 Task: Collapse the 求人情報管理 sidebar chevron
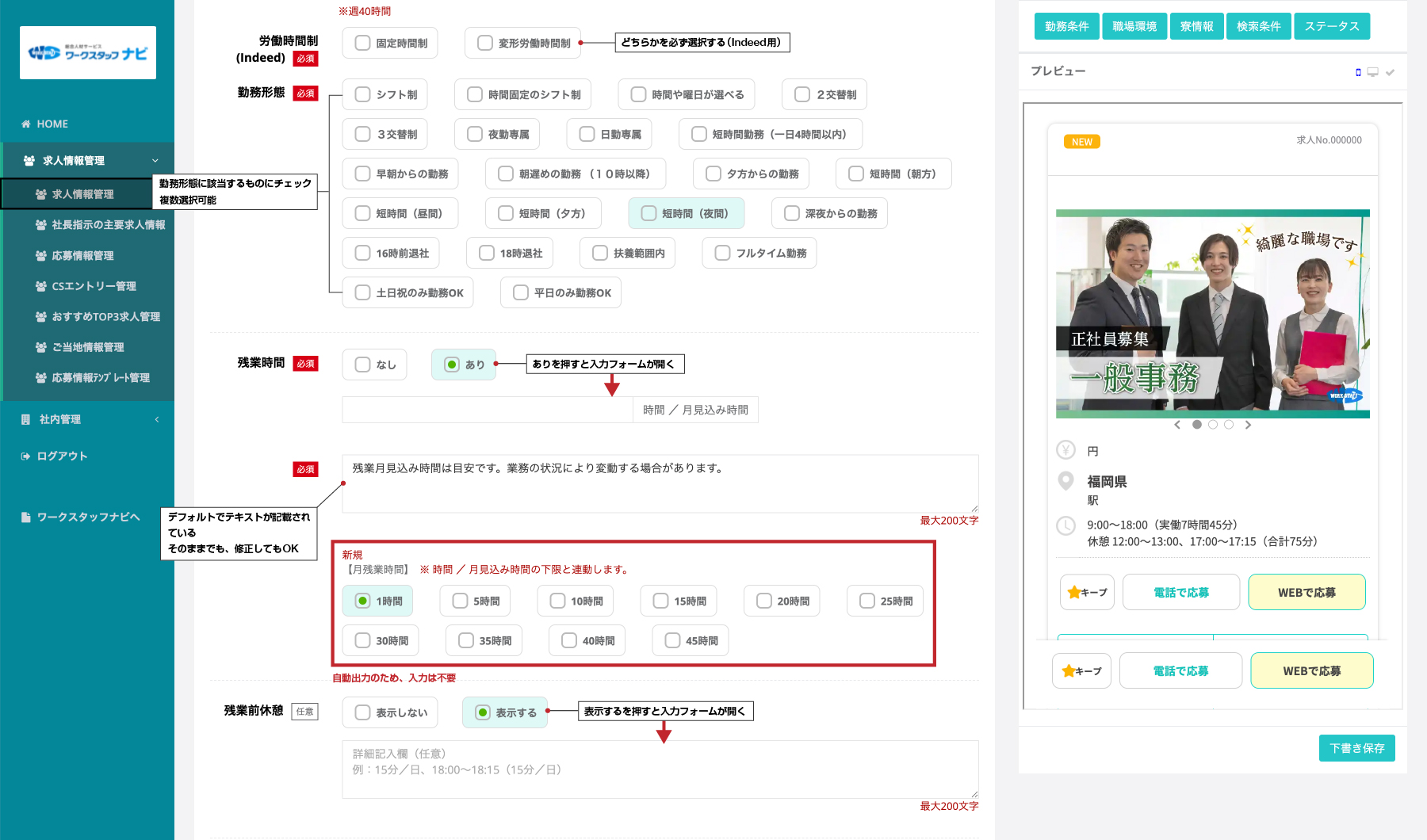(155, 161)
